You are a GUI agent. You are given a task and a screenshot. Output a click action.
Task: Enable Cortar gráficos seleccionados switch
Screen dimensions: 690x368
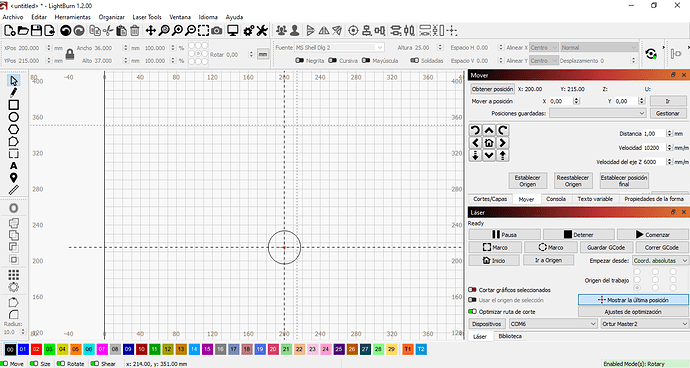(x=472, y=290)
